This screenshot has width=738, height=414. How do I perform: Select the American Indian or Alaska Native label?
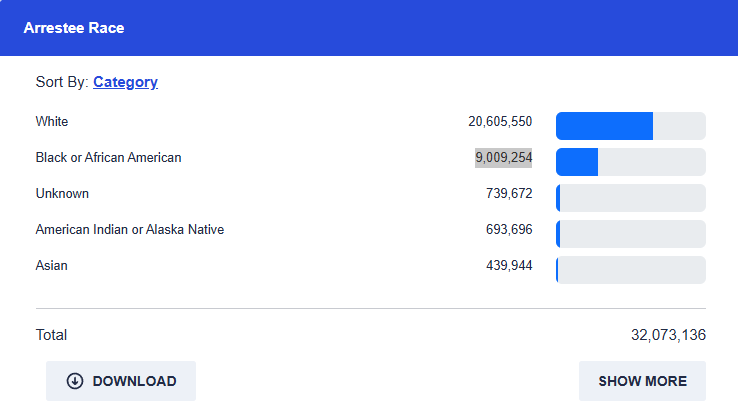click(x=130, y=230)
